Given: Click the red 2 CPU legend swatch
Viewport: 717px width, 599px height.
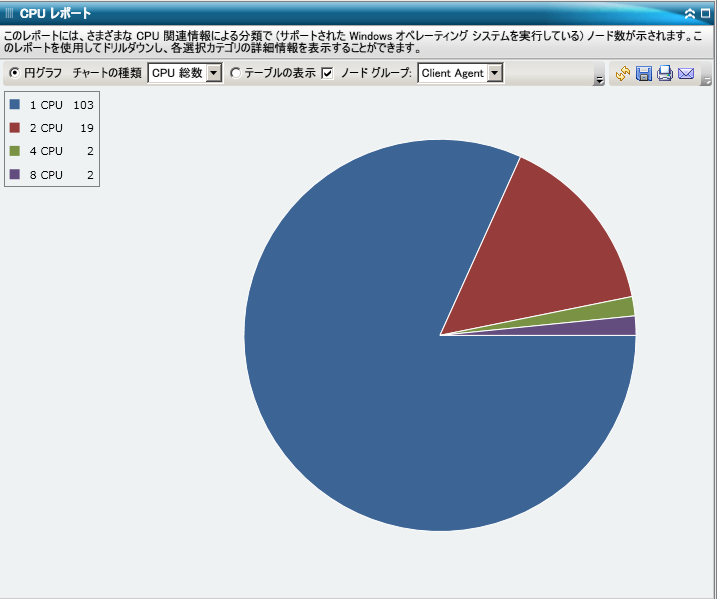Looking at the screenshot, I should tap(15, 128).
